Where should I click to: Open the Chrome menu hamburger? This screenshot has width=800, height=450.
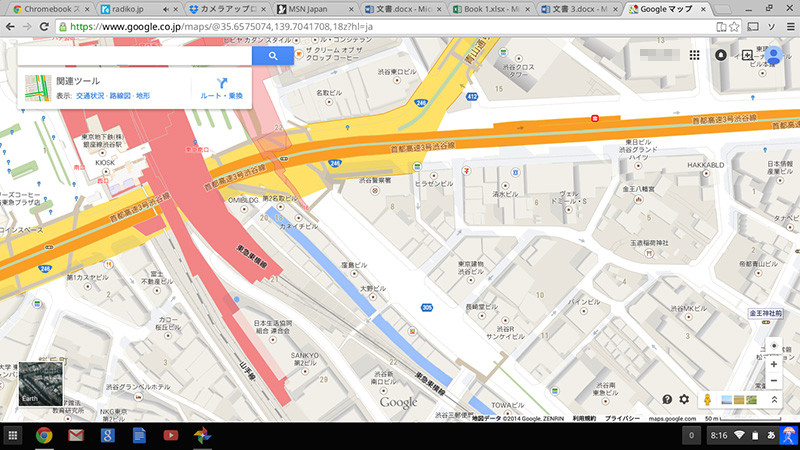pyautogui.click(x=790, y=27)
